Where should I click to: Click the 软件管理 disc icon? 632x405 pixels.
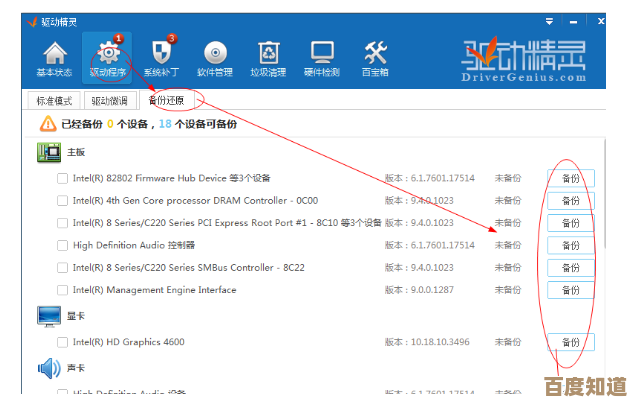215,56
